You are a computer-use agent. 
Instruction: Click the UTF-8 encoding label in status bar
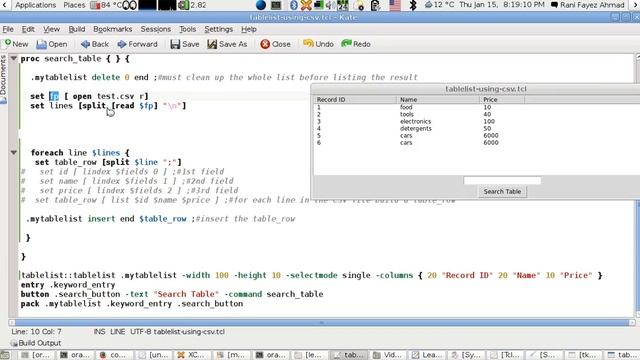point(141,331)
